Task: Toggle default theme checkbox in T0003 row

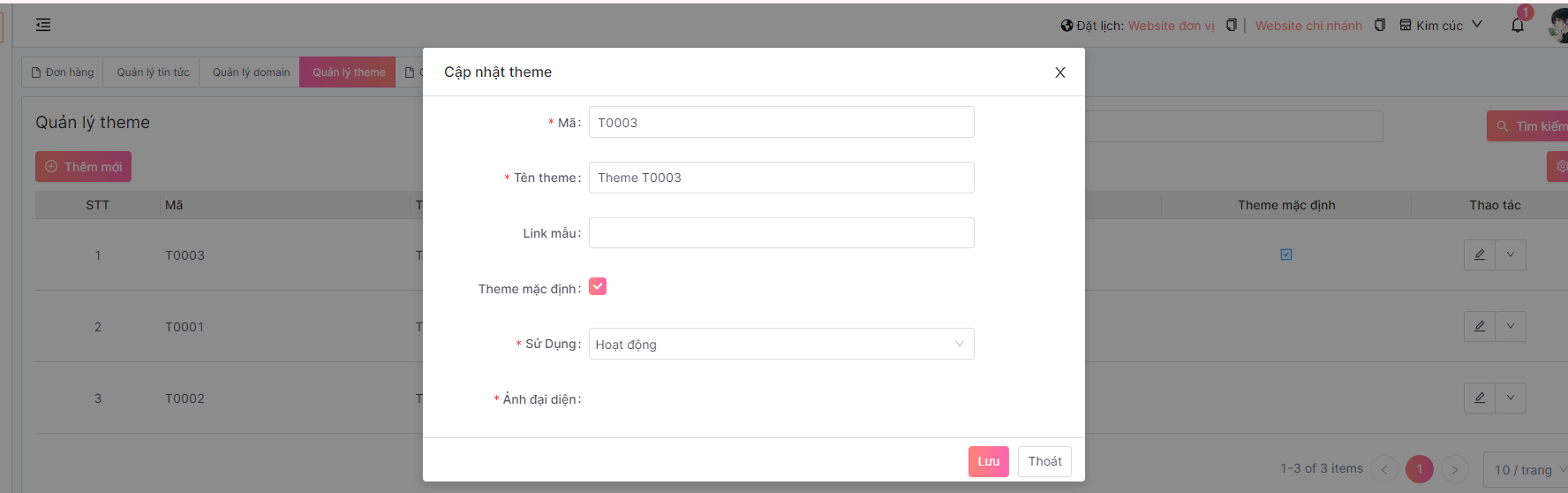Action: (x=1286, y=254)
